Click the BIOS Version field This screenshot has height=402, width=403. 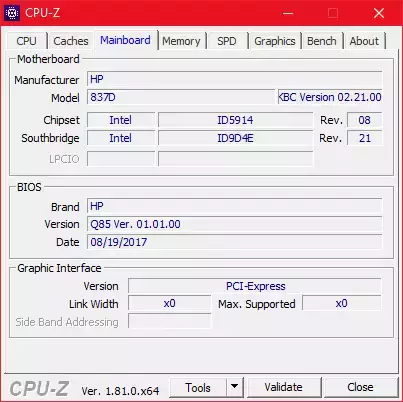(x=235, y=224)
